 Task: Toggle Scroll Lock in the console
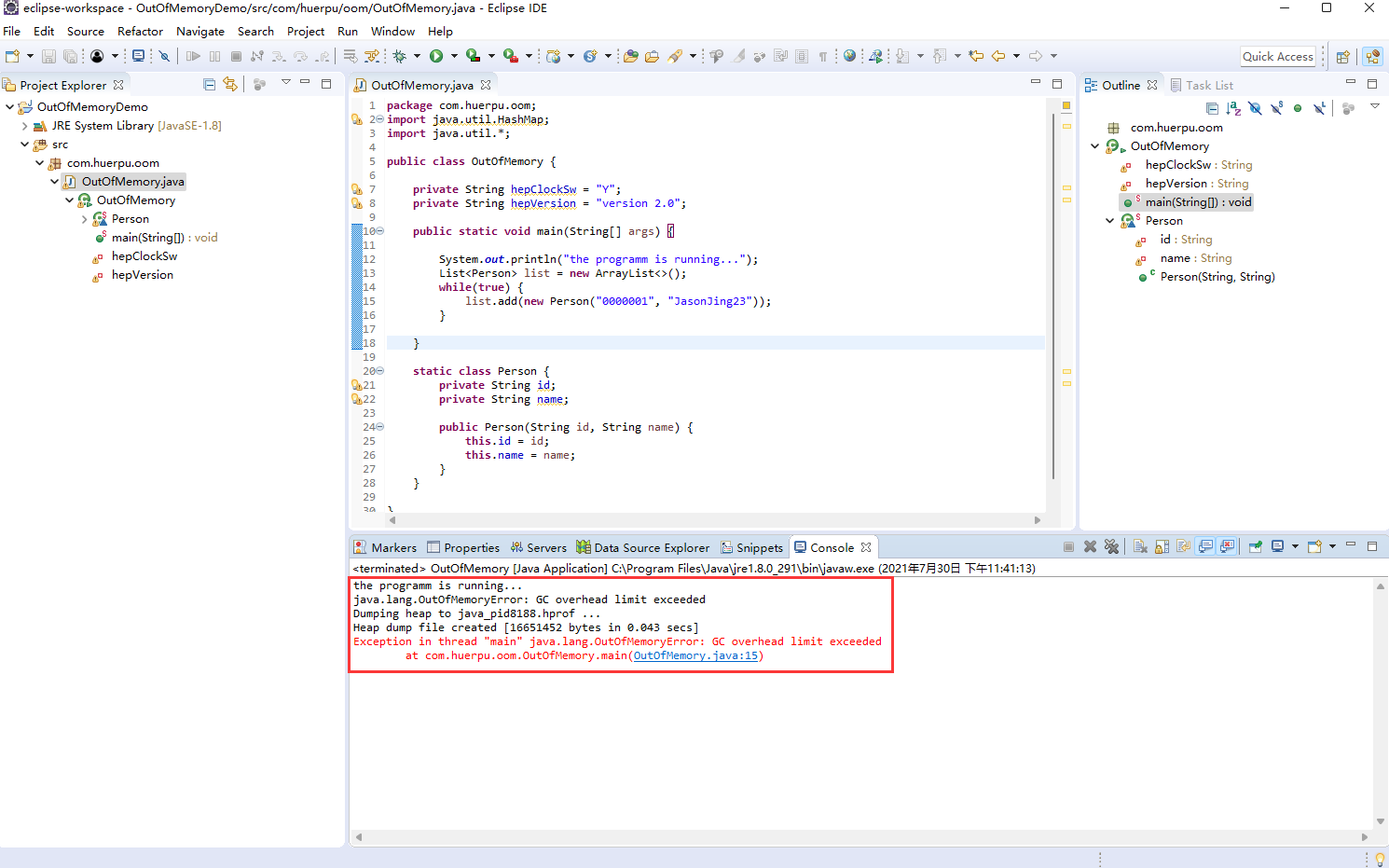point(1162,547)
